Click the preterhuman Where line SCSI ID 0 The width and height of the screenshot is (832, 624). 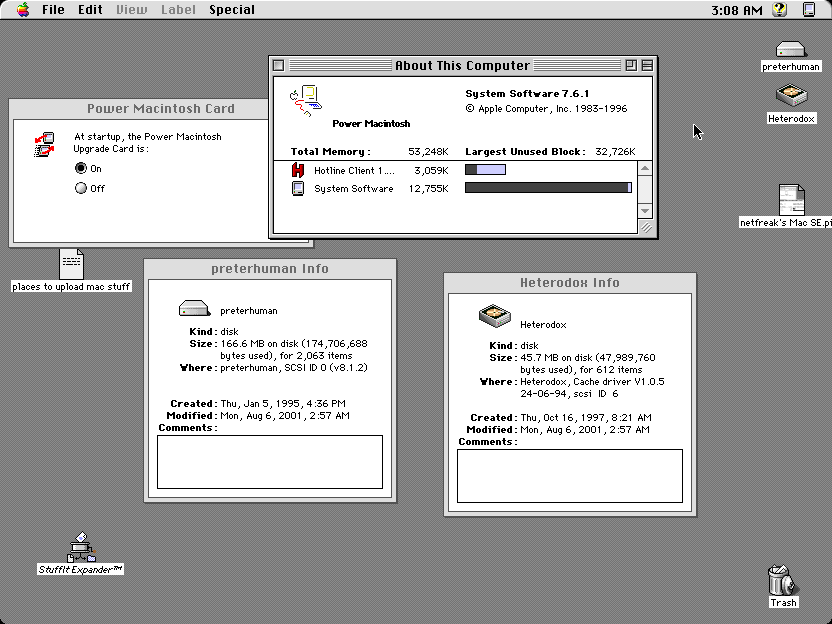(294, 367)
